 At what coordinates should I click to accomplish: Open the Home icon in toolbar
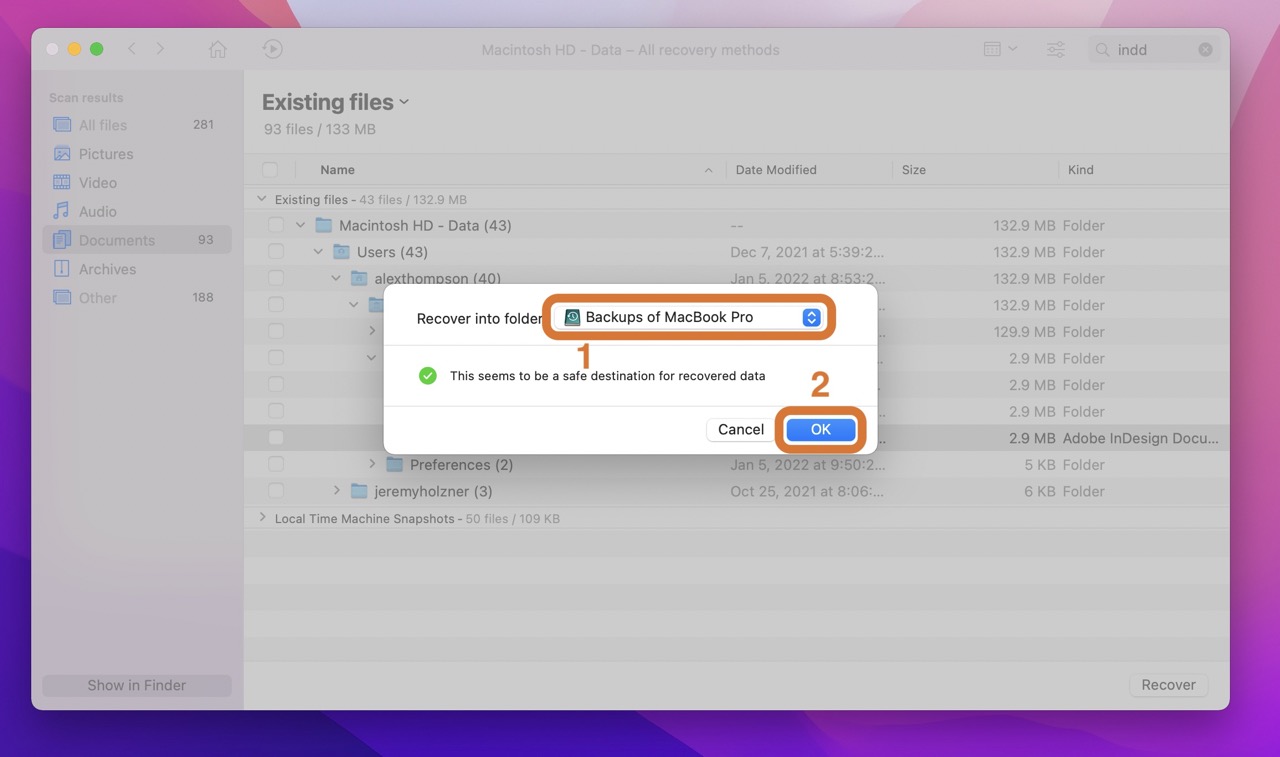tap(217, 49)
